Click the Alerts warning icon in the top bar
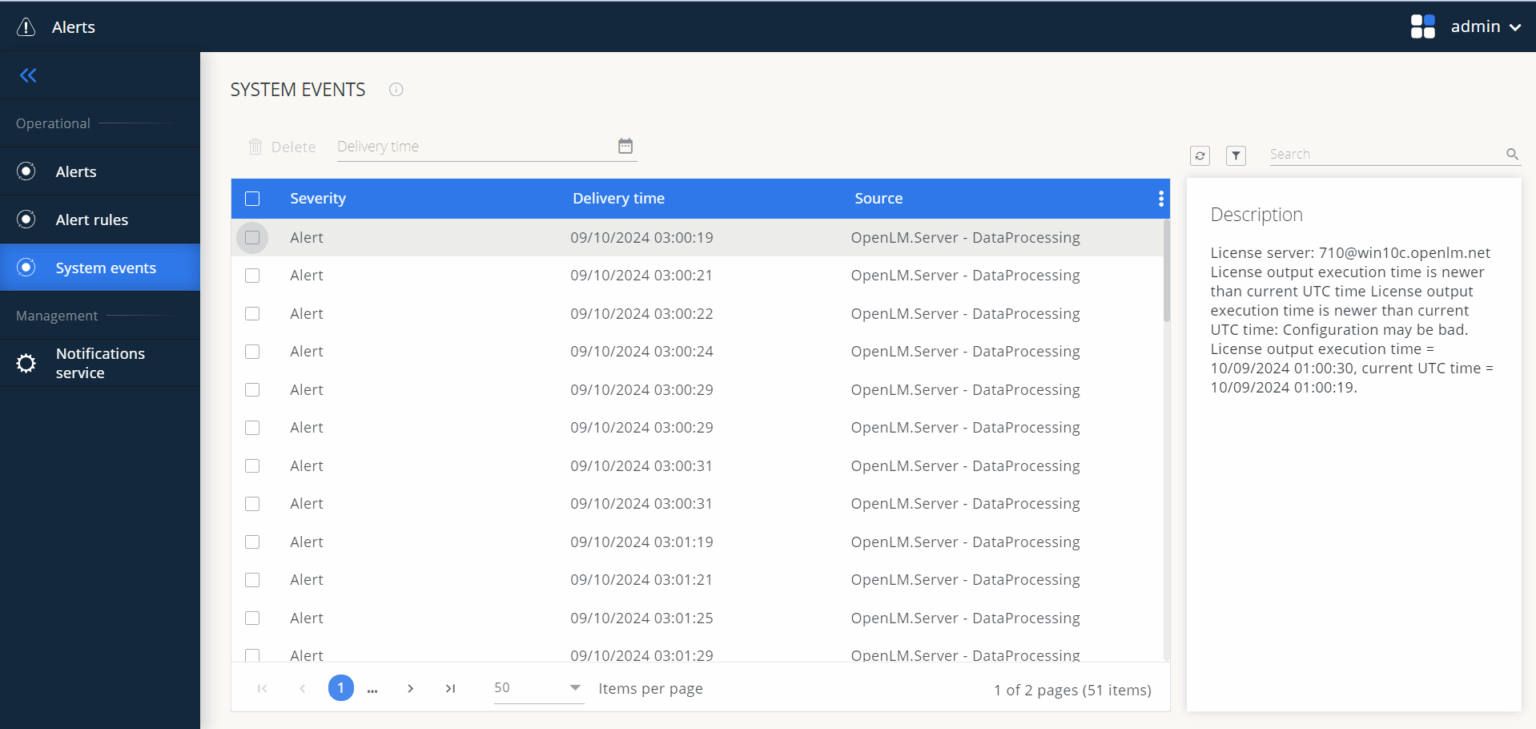 pyautogui.click(x=25, y=26)
